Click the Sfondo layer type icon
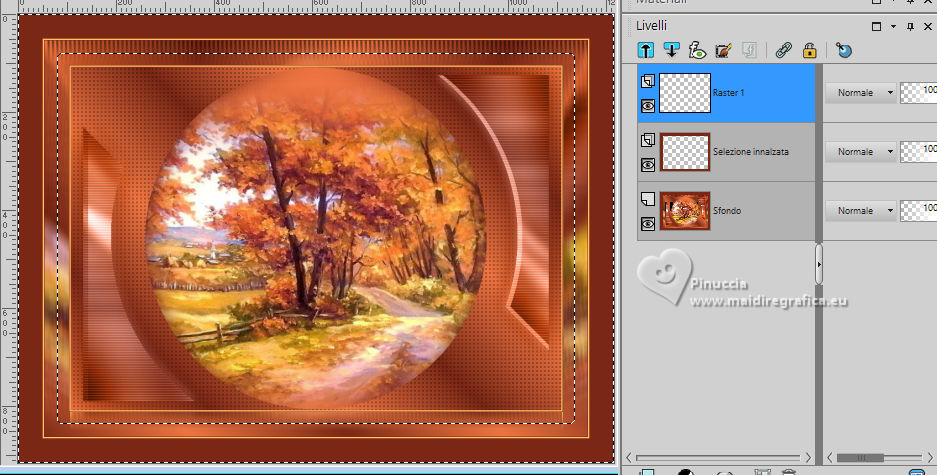Screen dimensions: 937x475 click(648, 199)
